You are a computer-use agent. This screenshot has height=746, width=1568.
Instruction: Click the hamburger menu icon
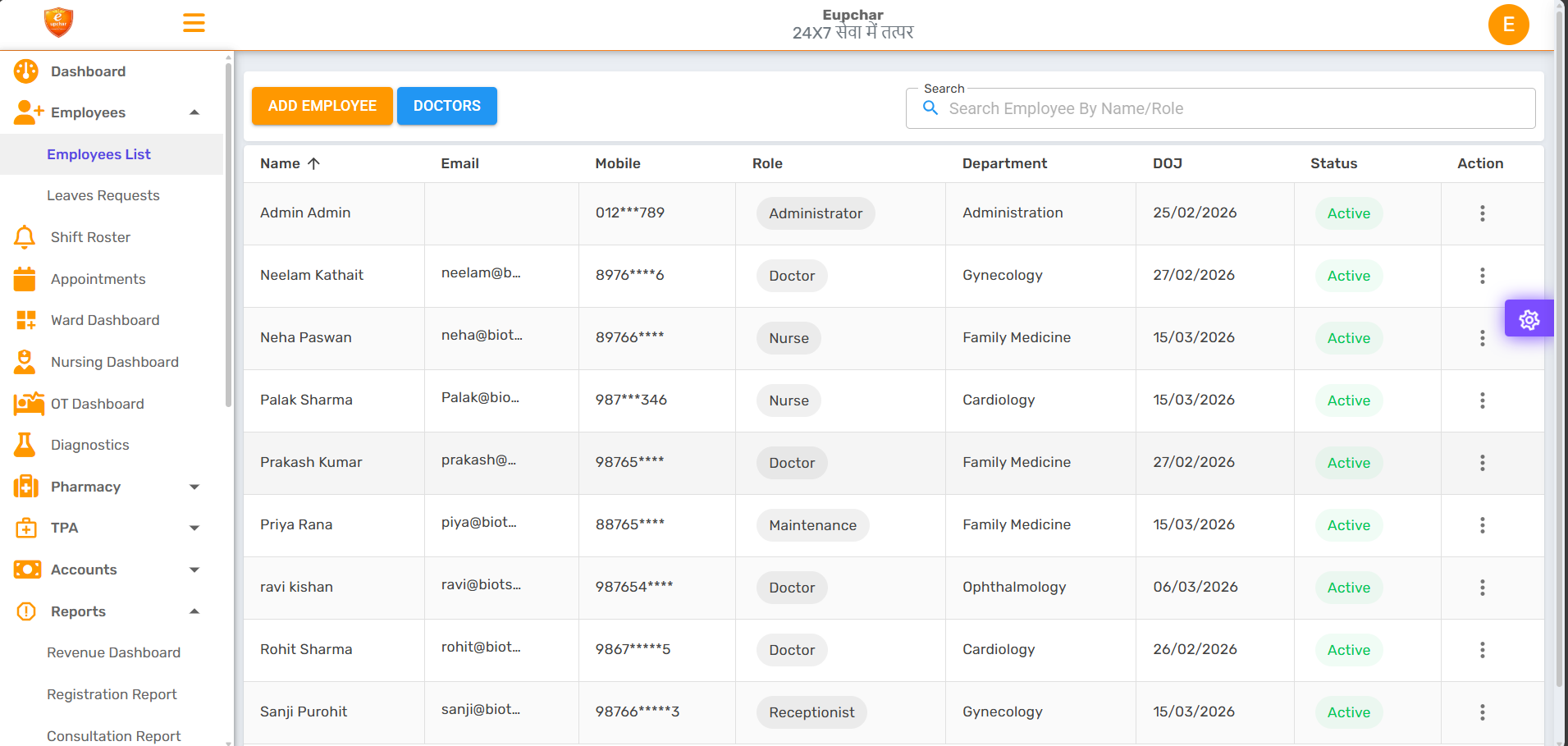tap(194, 23)
